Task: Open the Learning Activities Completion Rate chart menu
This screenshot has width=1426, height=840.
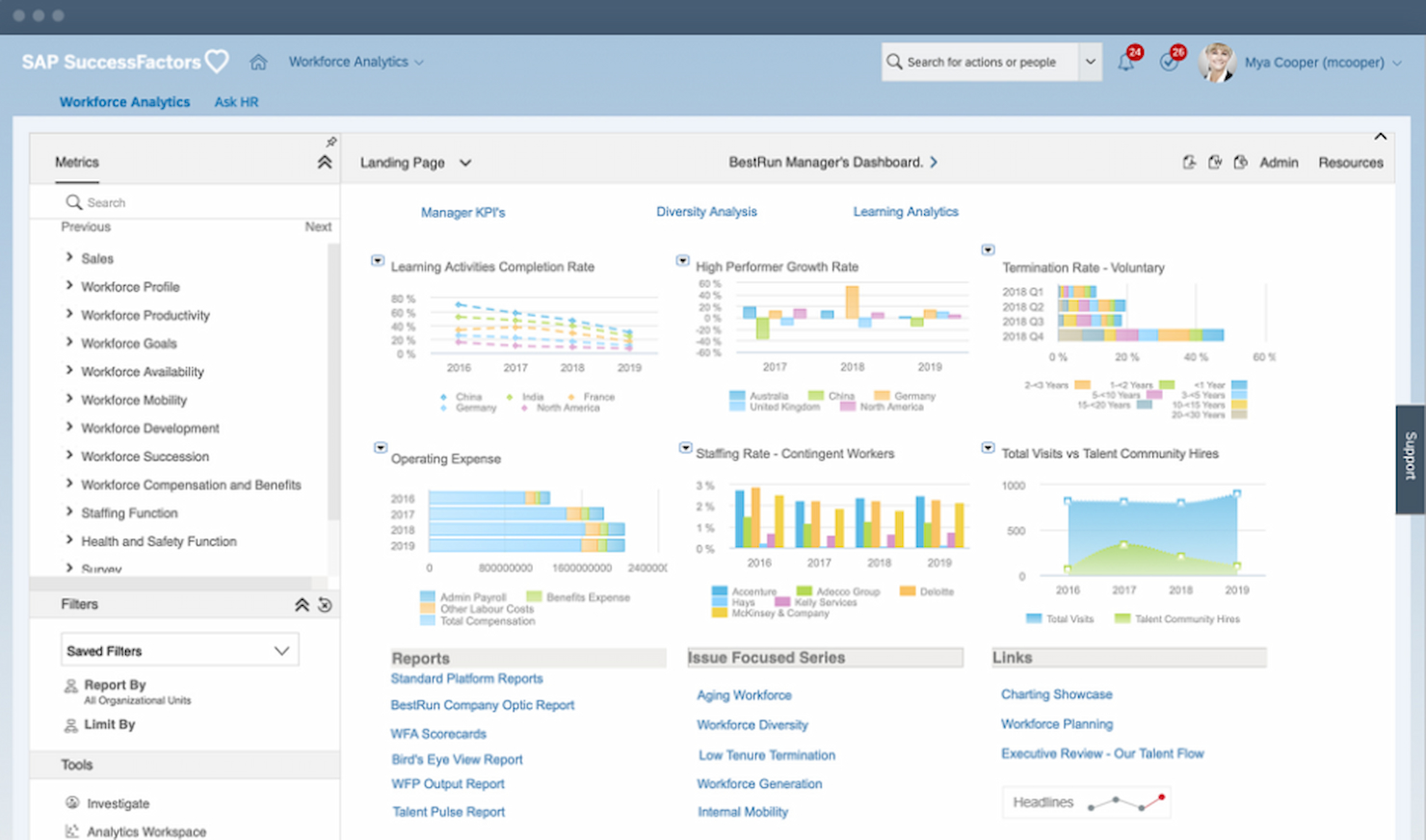Action: 378,261
